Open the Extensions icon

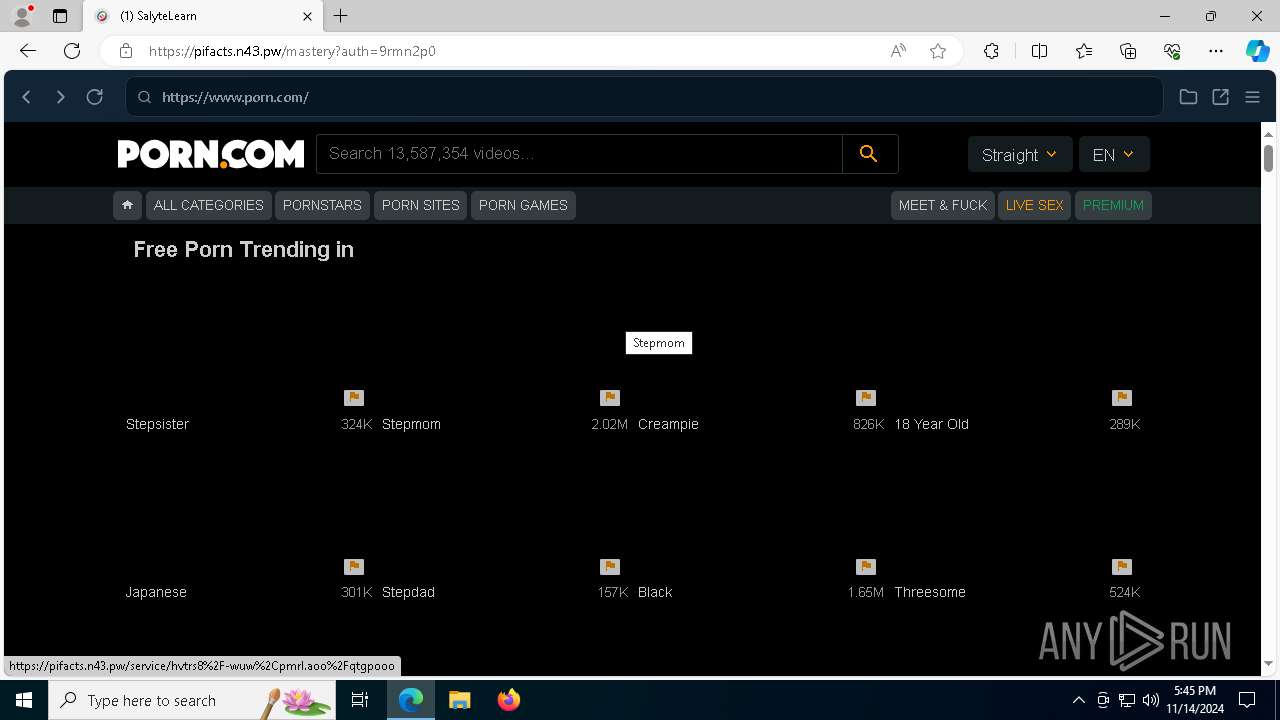pos(991,51)
